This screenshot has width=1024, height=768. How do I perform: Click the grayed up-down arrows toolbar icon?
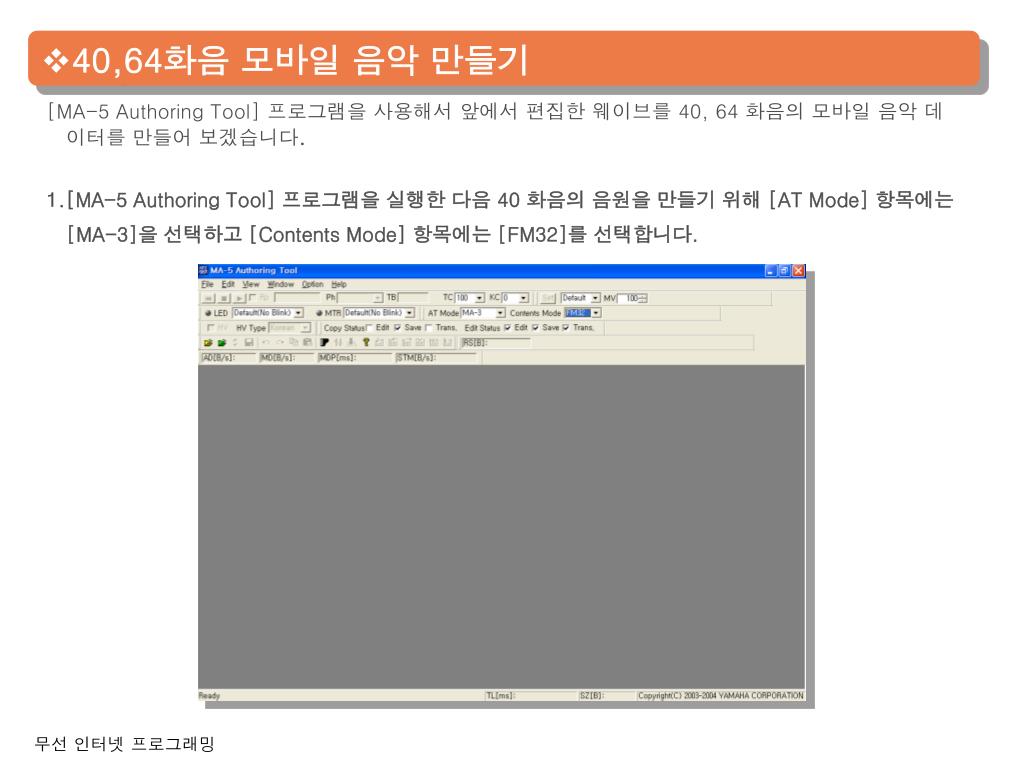[235, 342]
